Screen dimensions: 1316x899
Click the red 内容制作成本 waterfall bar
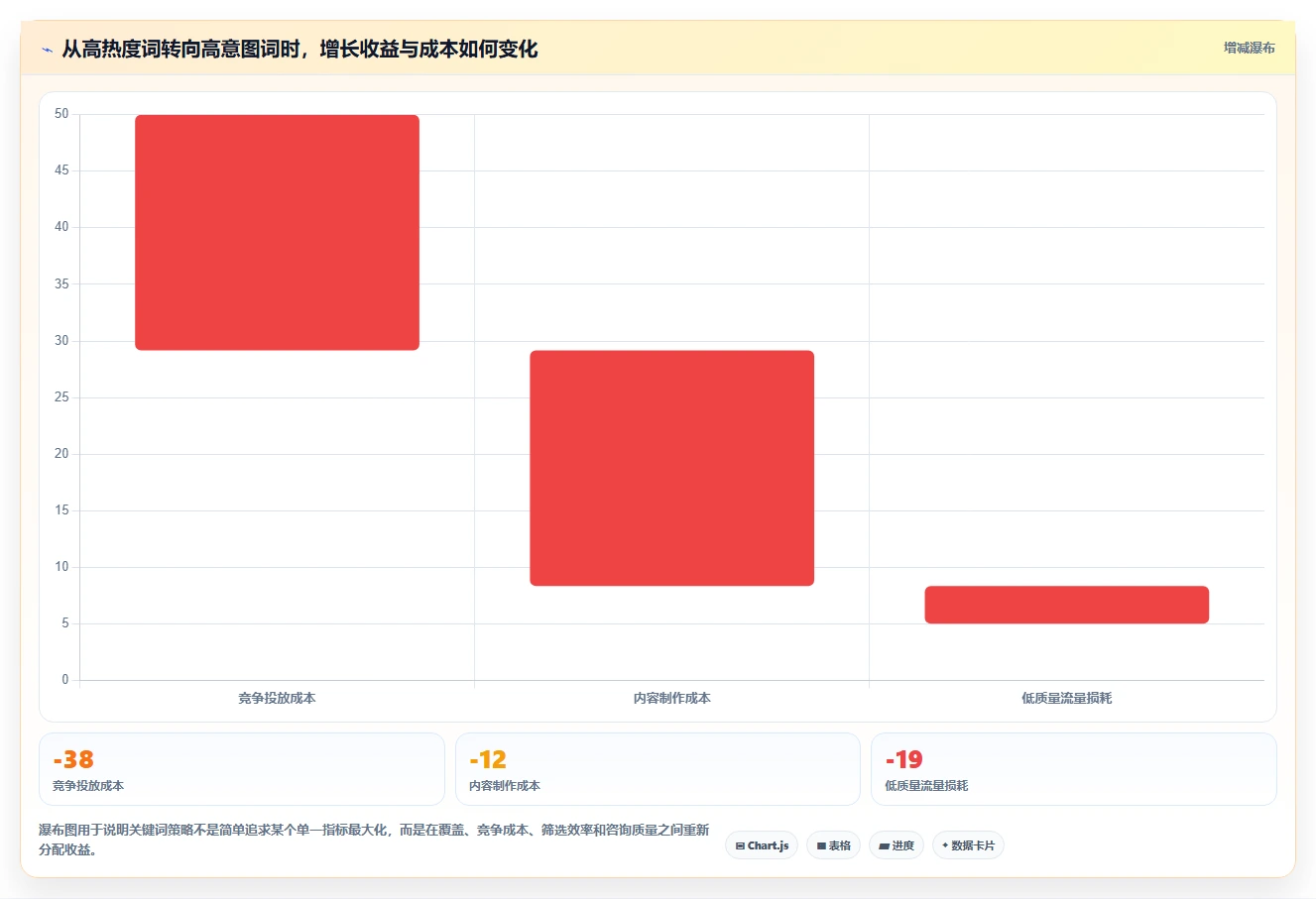click(x=671, y=468)
